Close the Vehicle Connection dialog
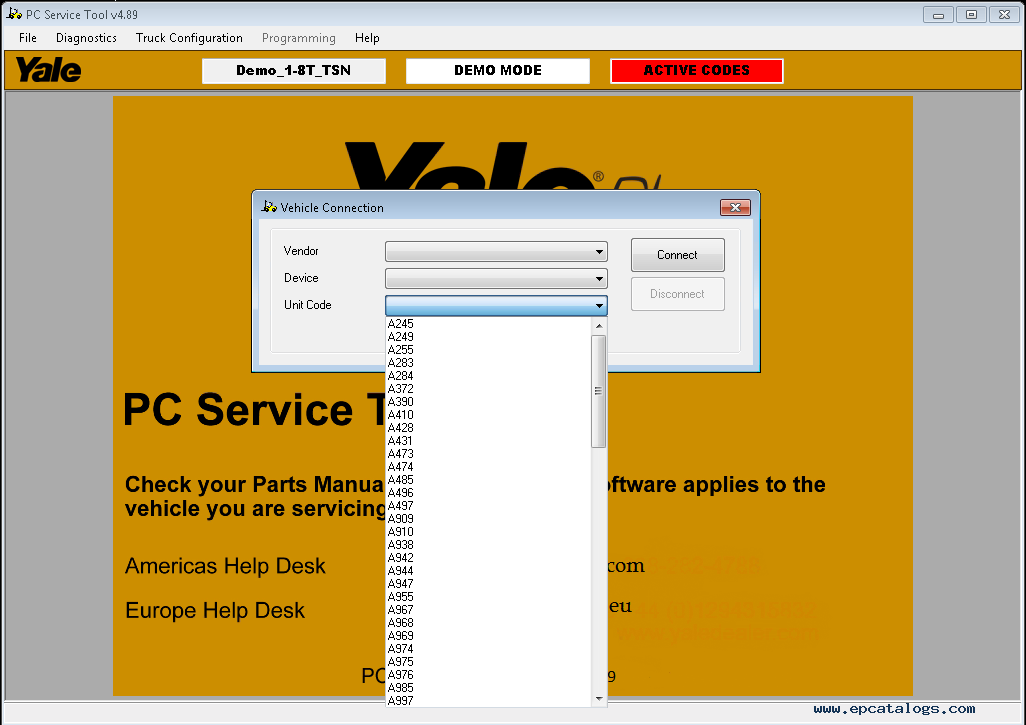Screen dimensions: 1026x725 tap(735, 207)
